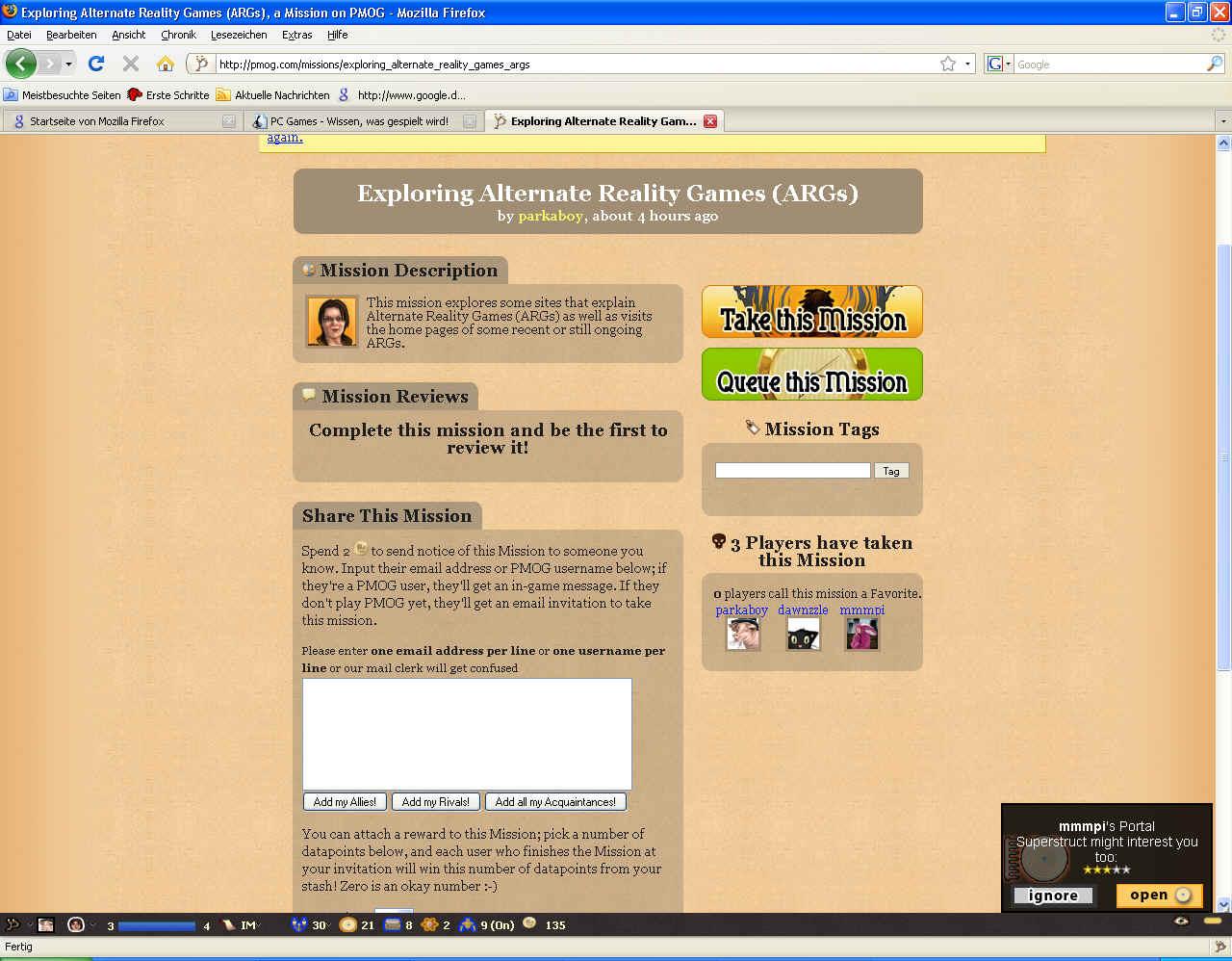Click the Google engine icon in the search box
The image size is (1232, 961).
point(994,64)
